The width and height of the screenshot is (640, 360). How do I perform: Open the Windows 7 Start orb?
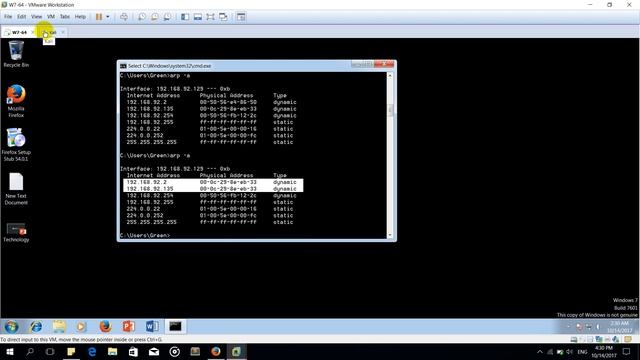(x=11, y=327)
